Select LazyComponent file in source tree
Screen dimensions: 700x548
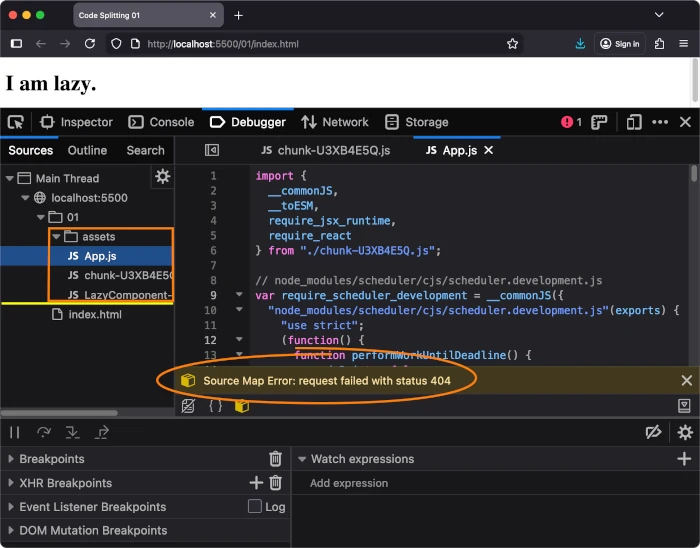120,295
